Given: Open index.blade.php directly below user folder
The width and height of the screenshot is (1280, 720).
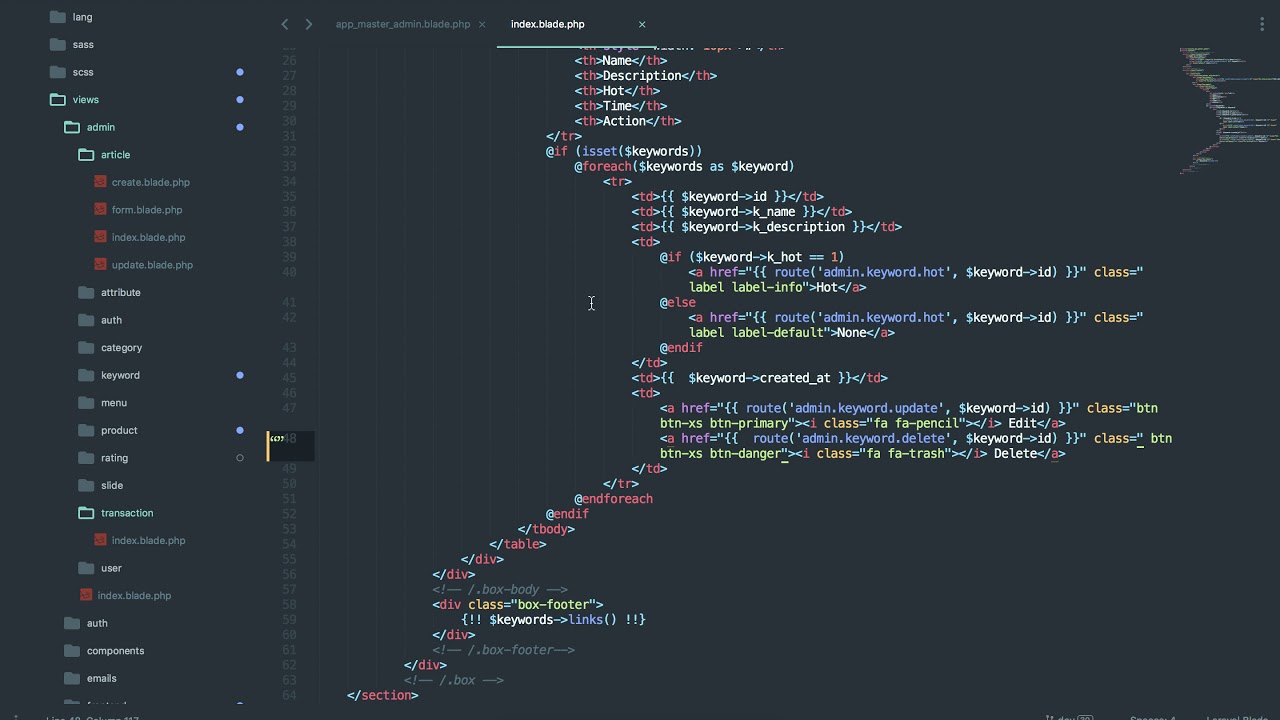Looking at the screenshot, I should (134, 596).
